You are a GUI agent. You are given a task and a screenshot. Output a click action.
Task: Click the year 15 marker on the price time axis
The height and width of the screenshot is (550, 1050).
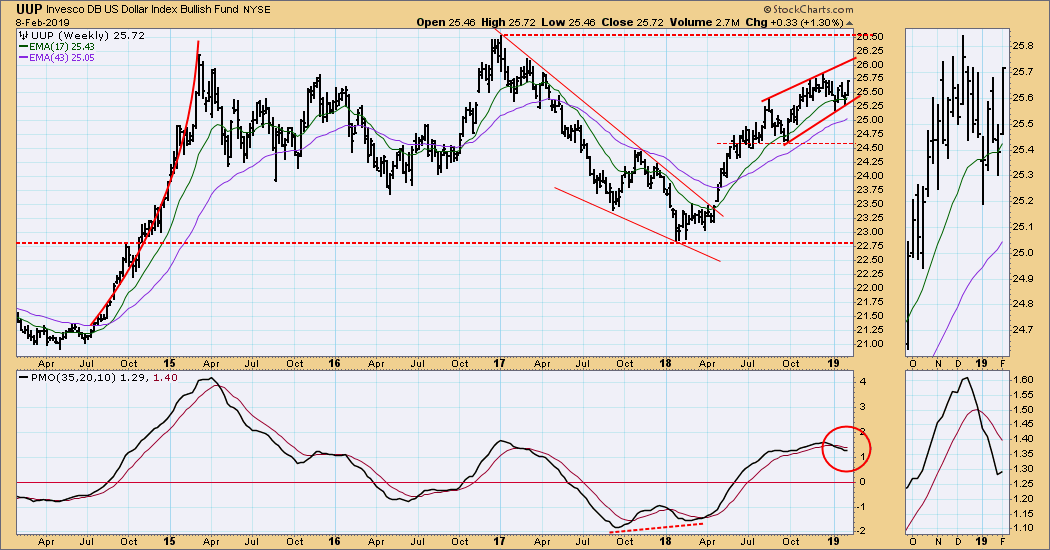click(x=170, y=363)
